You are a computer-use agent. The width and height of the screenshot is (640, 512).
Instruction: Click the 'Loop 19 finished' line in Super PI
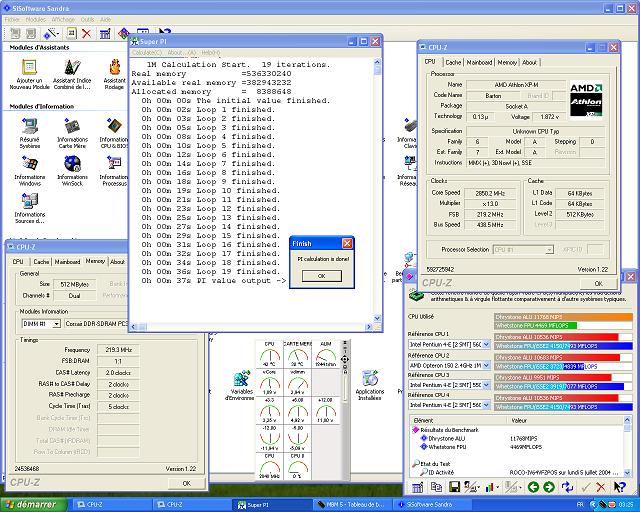pos(211,272)
